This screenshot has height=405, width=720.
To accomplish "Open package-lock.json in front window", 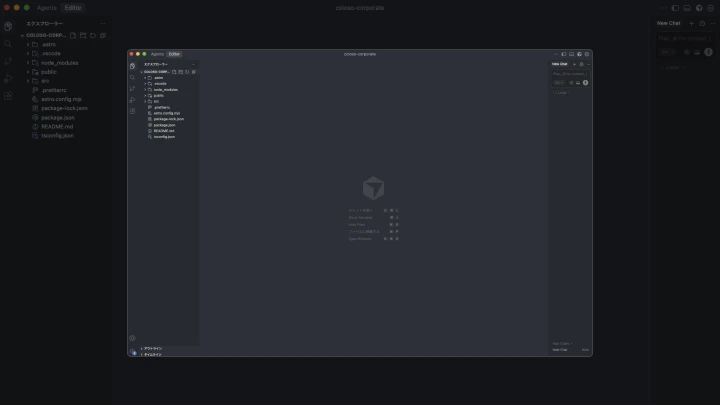I will coord(170,119).
